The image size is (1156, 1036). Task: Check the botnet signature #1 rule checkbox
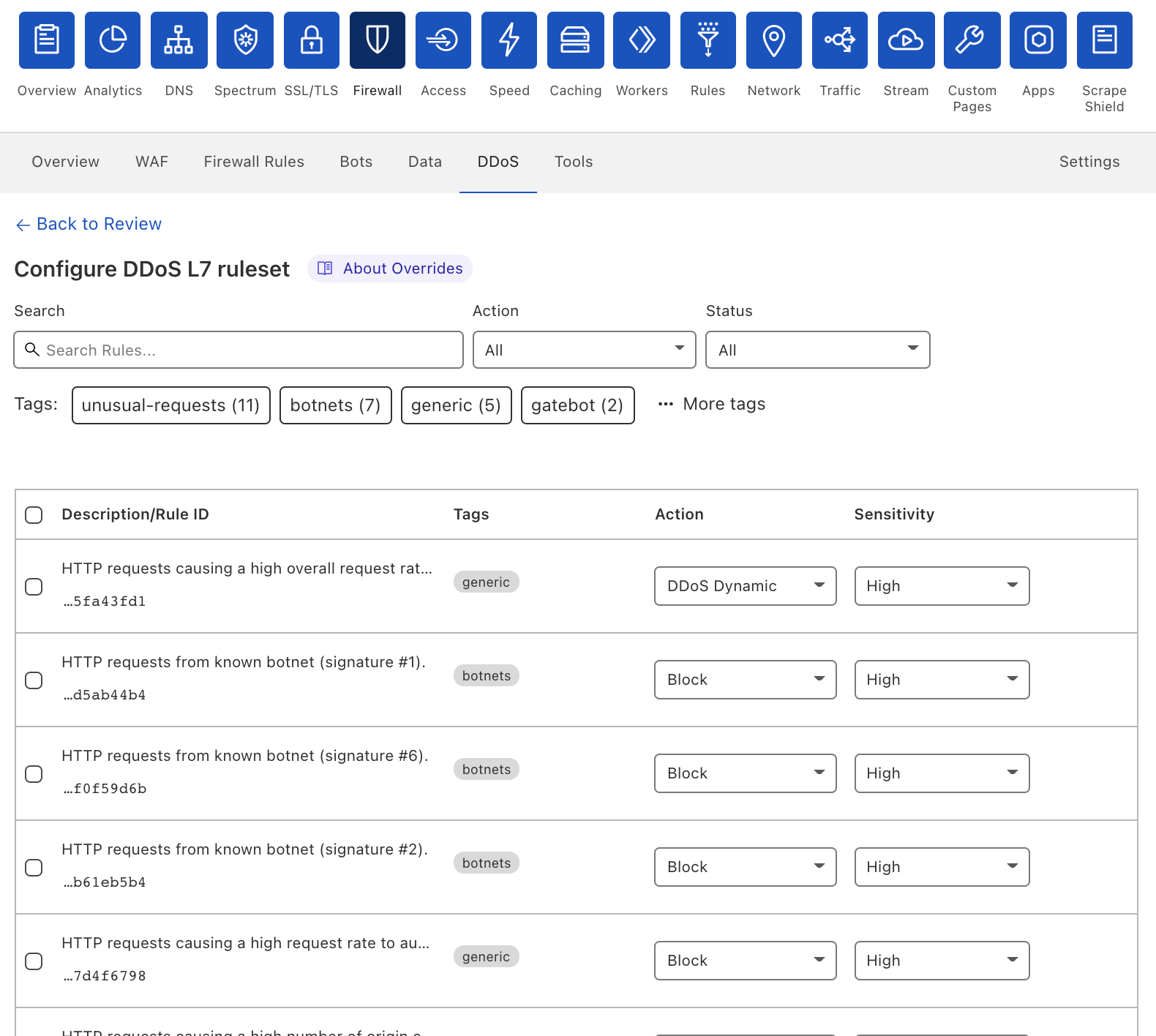[34, 680]
